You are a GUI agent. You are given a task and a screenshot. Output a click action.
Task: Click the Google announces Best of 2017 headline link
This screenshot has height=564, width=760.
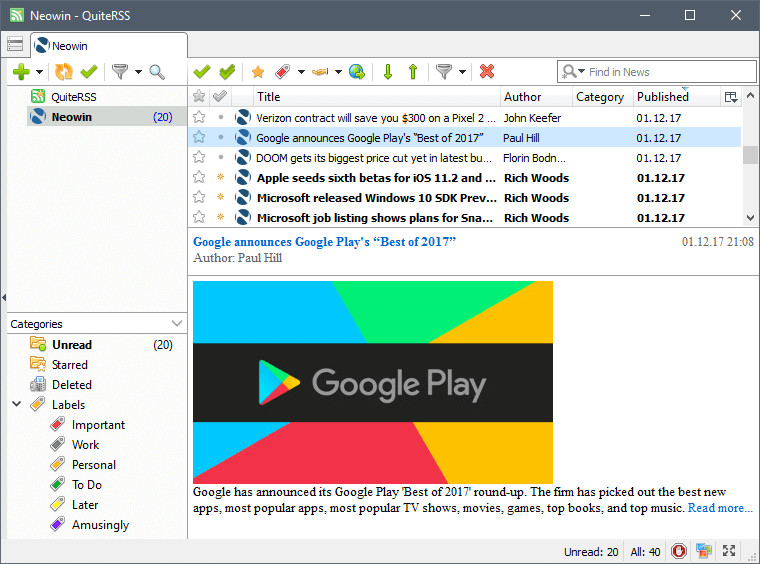point(324,241)
